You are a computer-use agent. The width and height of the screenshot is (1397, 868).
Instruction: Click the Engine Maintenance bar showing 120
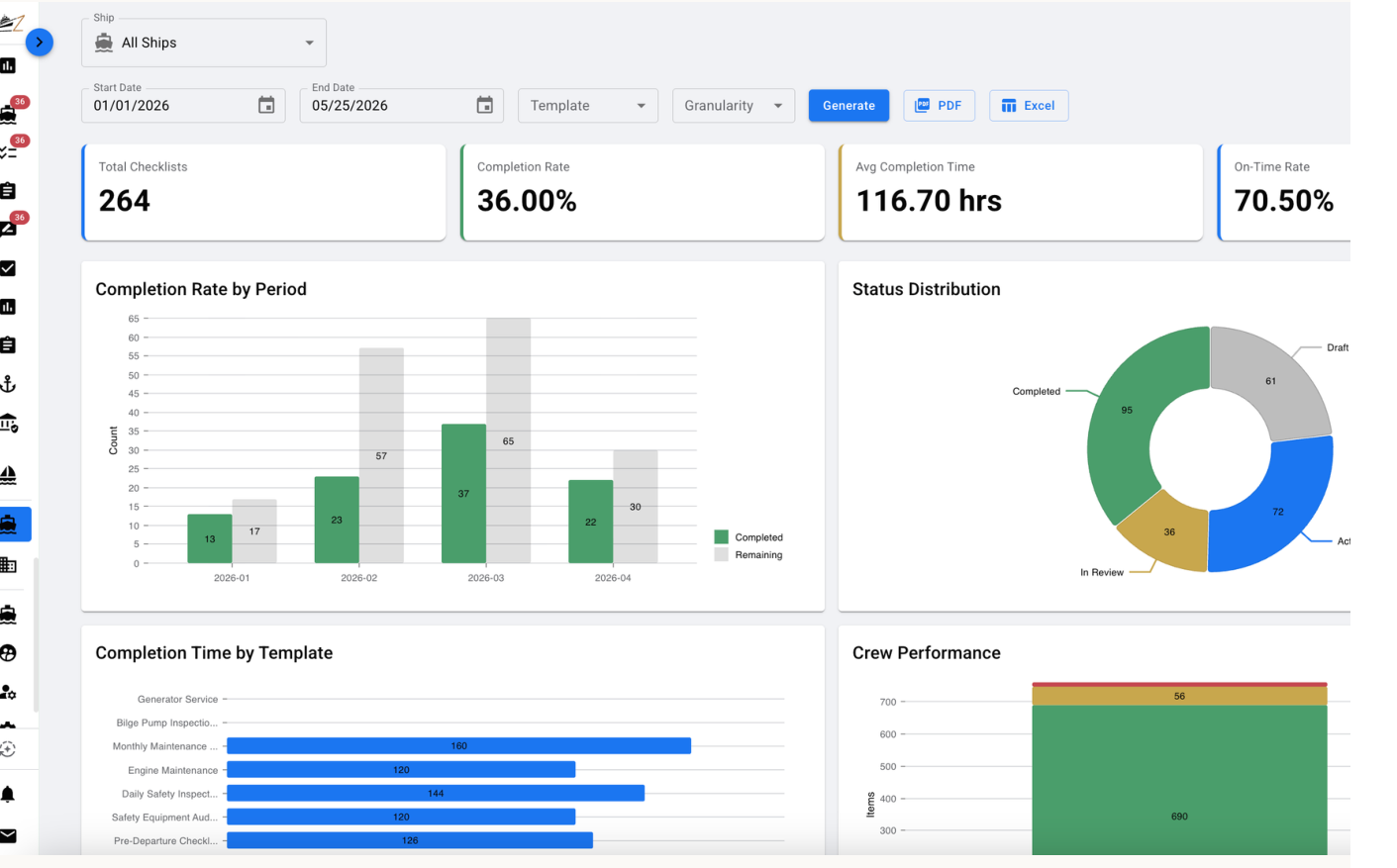(401, 770)
